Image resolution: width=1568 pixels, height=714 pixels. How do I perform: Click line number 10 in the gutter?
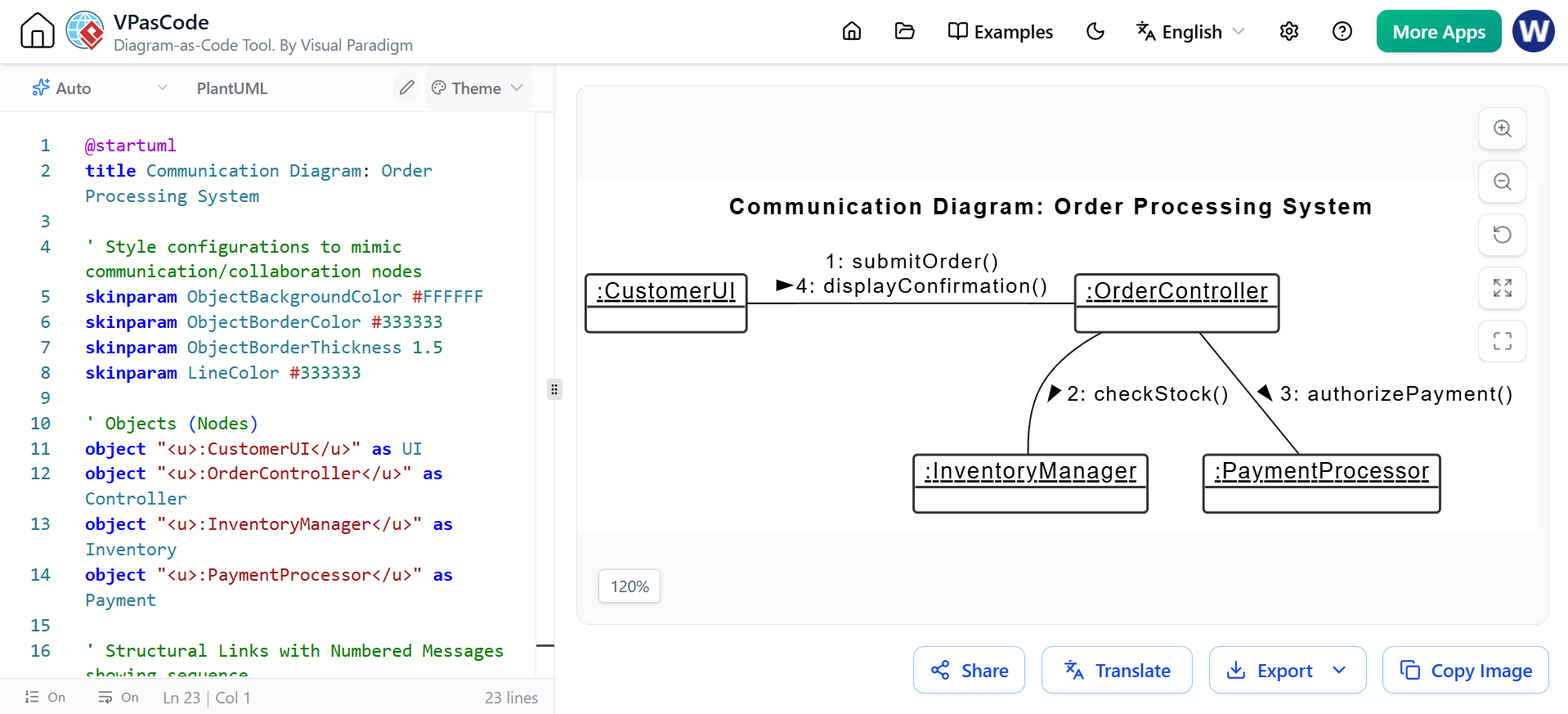(40, 424)
